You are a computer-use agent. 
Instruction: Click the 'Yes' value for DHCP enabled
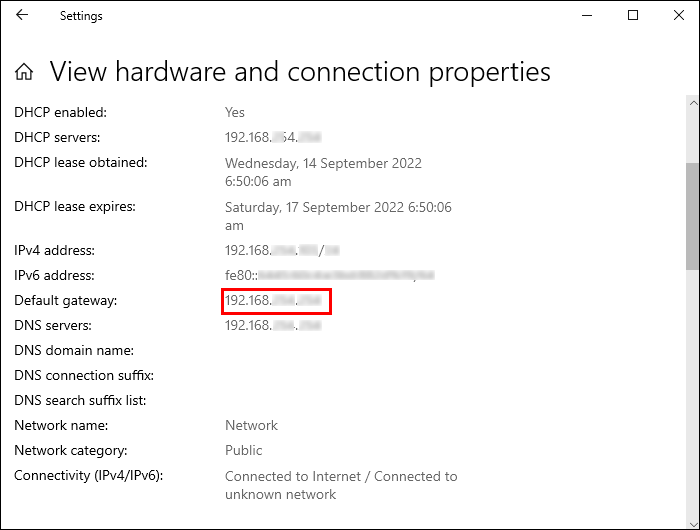235,112
